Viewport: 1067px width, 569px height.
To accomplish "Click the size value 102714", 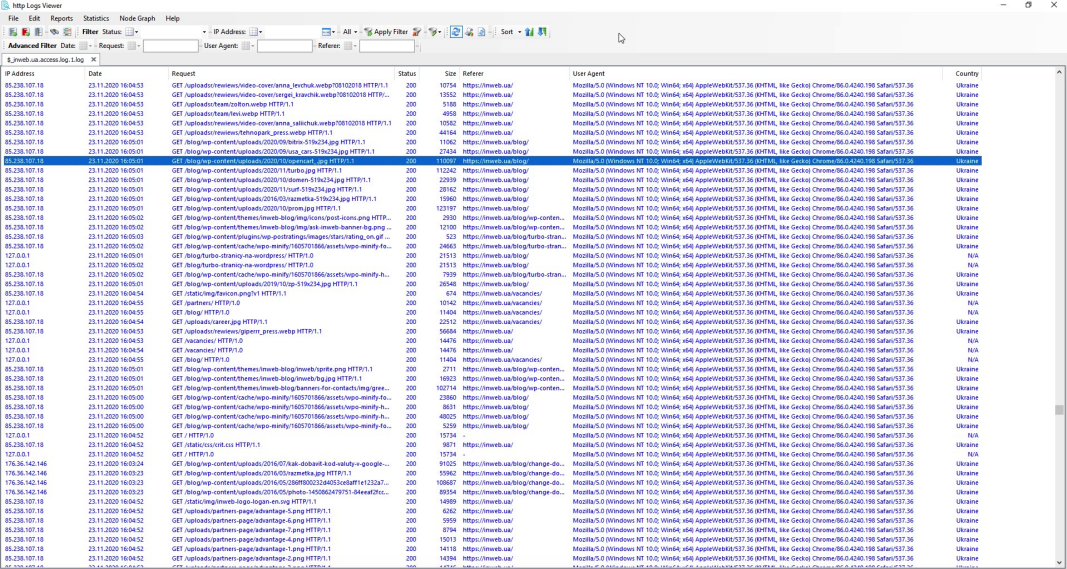I will click(x=446, y=388).
